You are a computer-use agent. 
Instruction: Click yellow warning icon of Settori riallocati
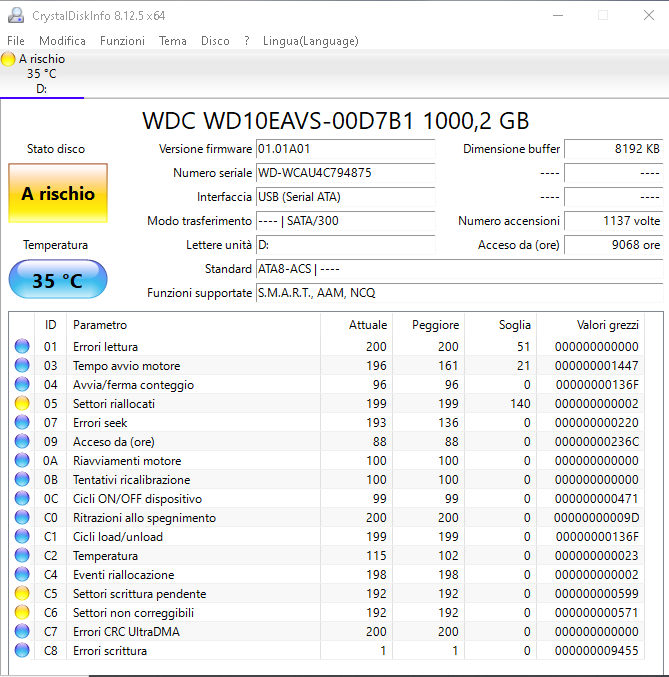22,403
